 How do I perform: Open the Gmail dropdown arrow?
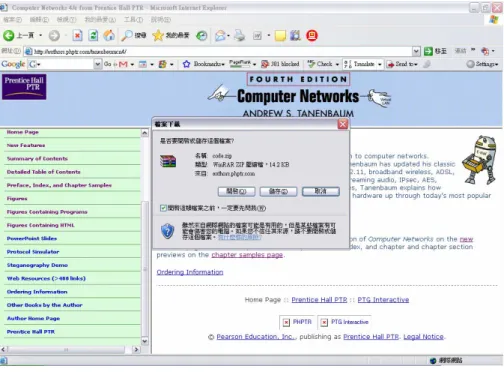132,64
